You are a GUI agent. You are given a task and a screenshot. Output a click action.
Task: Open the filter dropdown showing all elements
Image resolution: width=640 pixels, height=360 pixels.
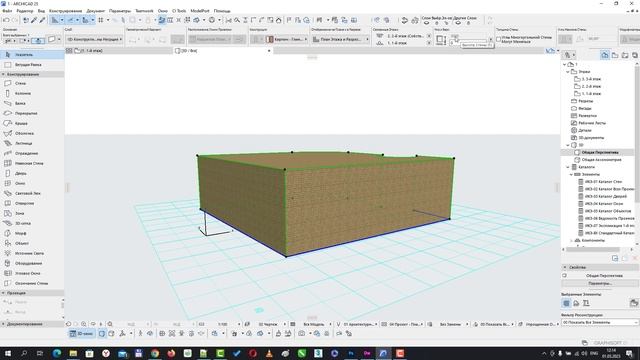[600, 322]
